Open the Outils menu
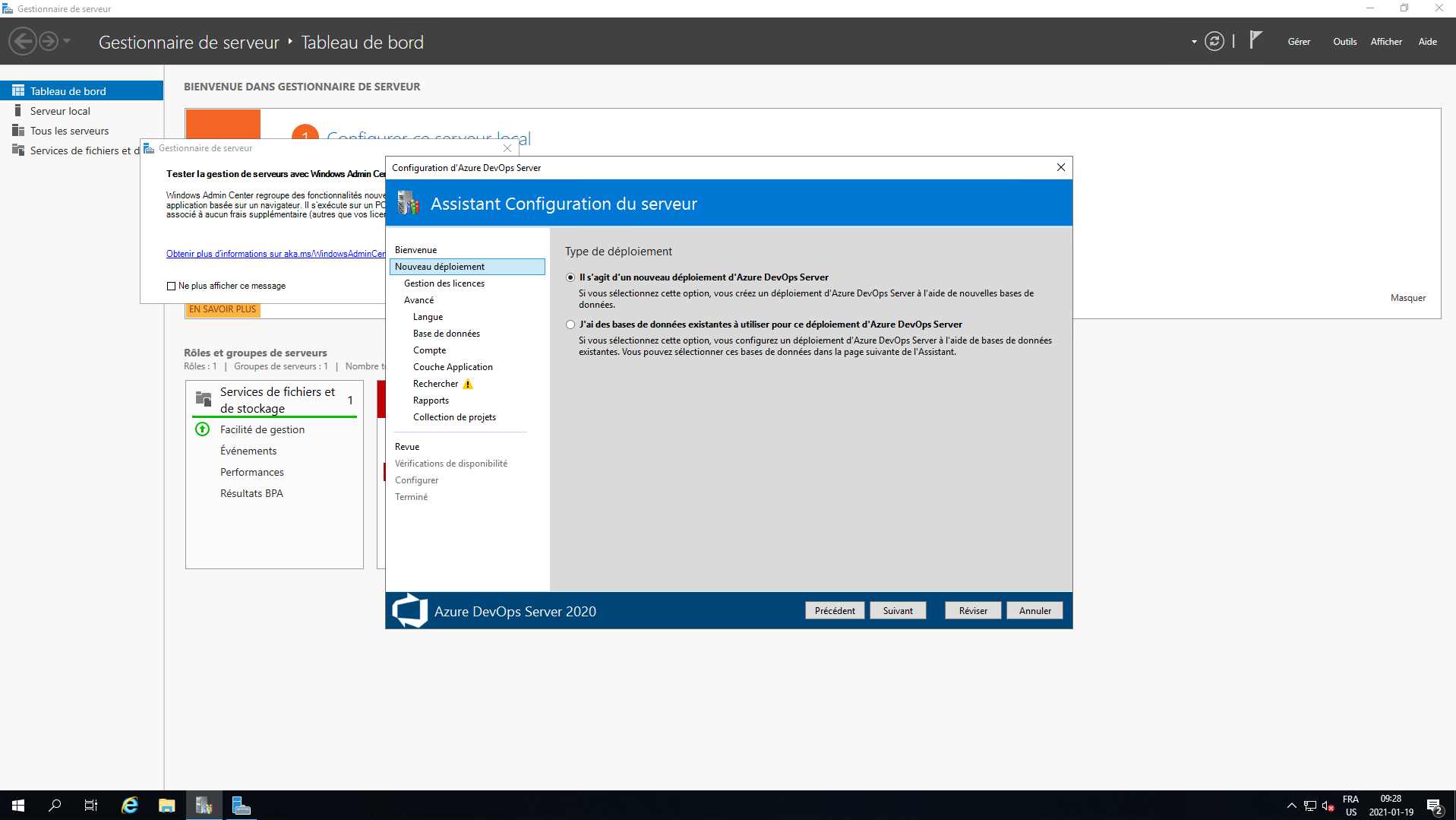 (x=1344, y=42)
